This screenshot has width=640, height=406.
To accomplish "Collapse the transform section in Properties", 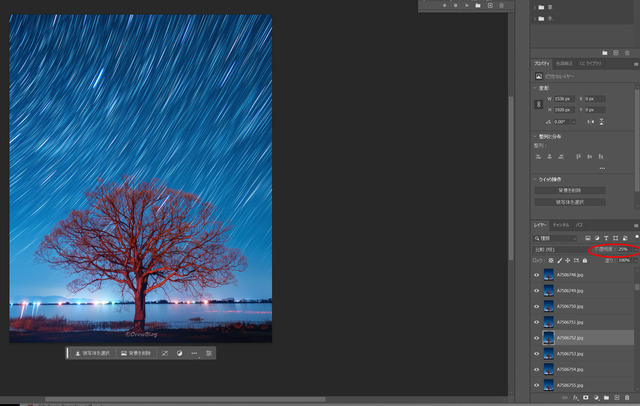I will coord(535,88).
